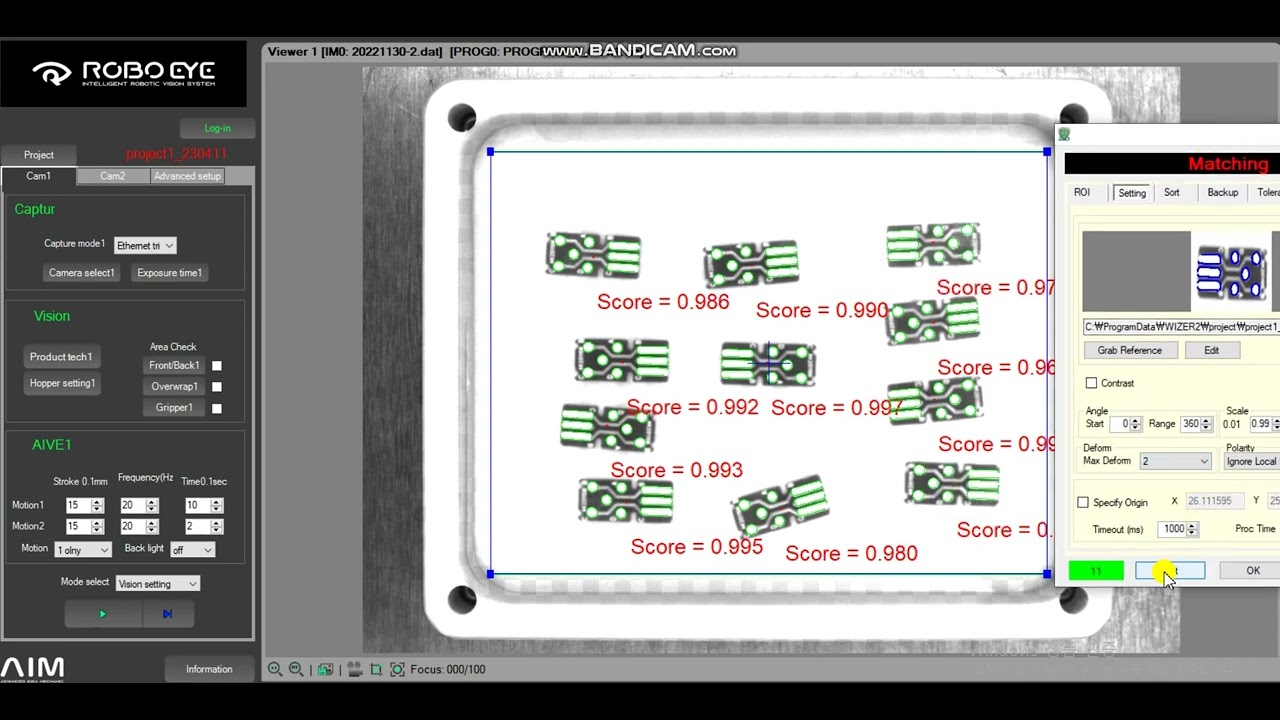
Task: Toggle the Front/Back1 checkbox
Action: click(217, 366)
